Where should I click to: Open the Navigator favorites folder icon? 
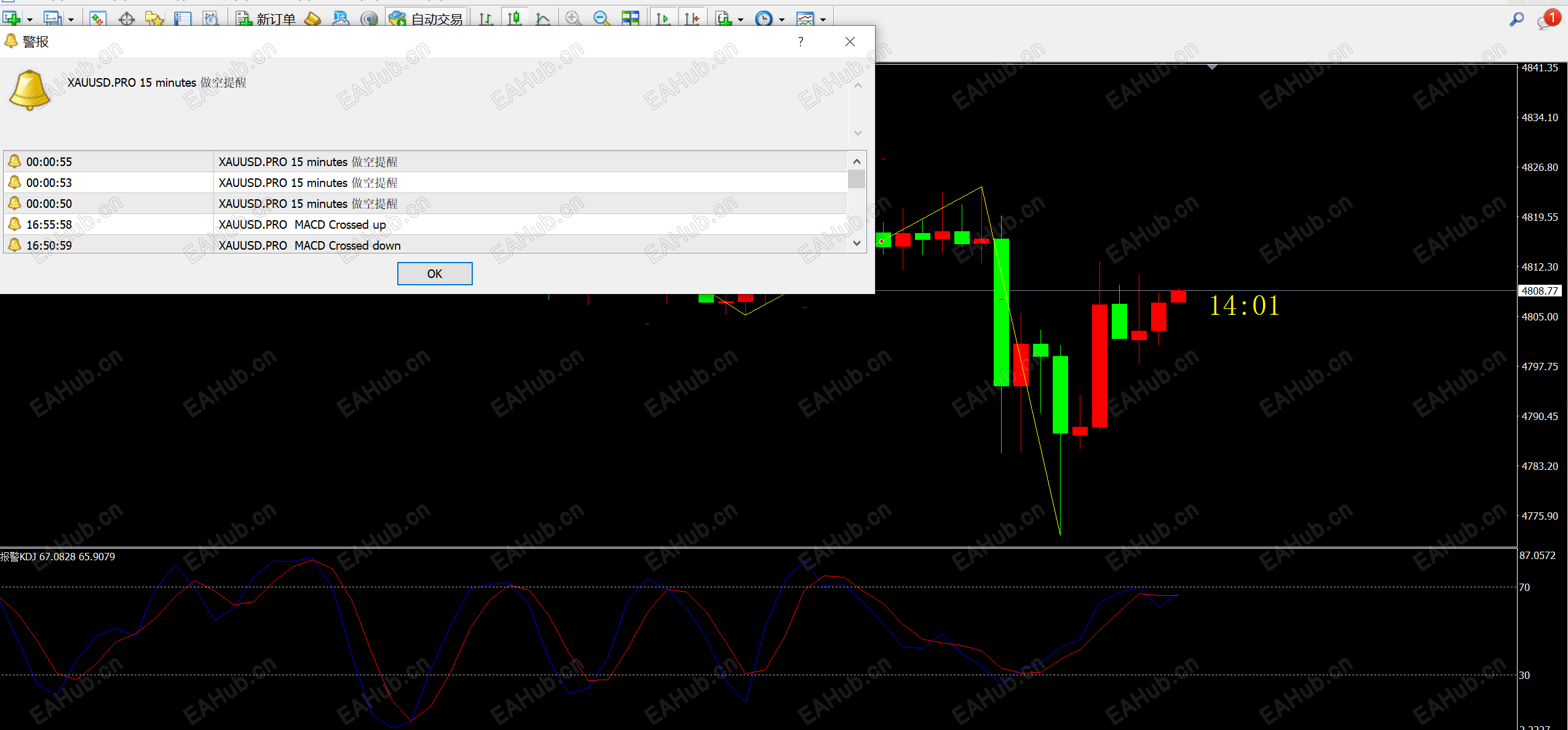[x=154, y=19]
